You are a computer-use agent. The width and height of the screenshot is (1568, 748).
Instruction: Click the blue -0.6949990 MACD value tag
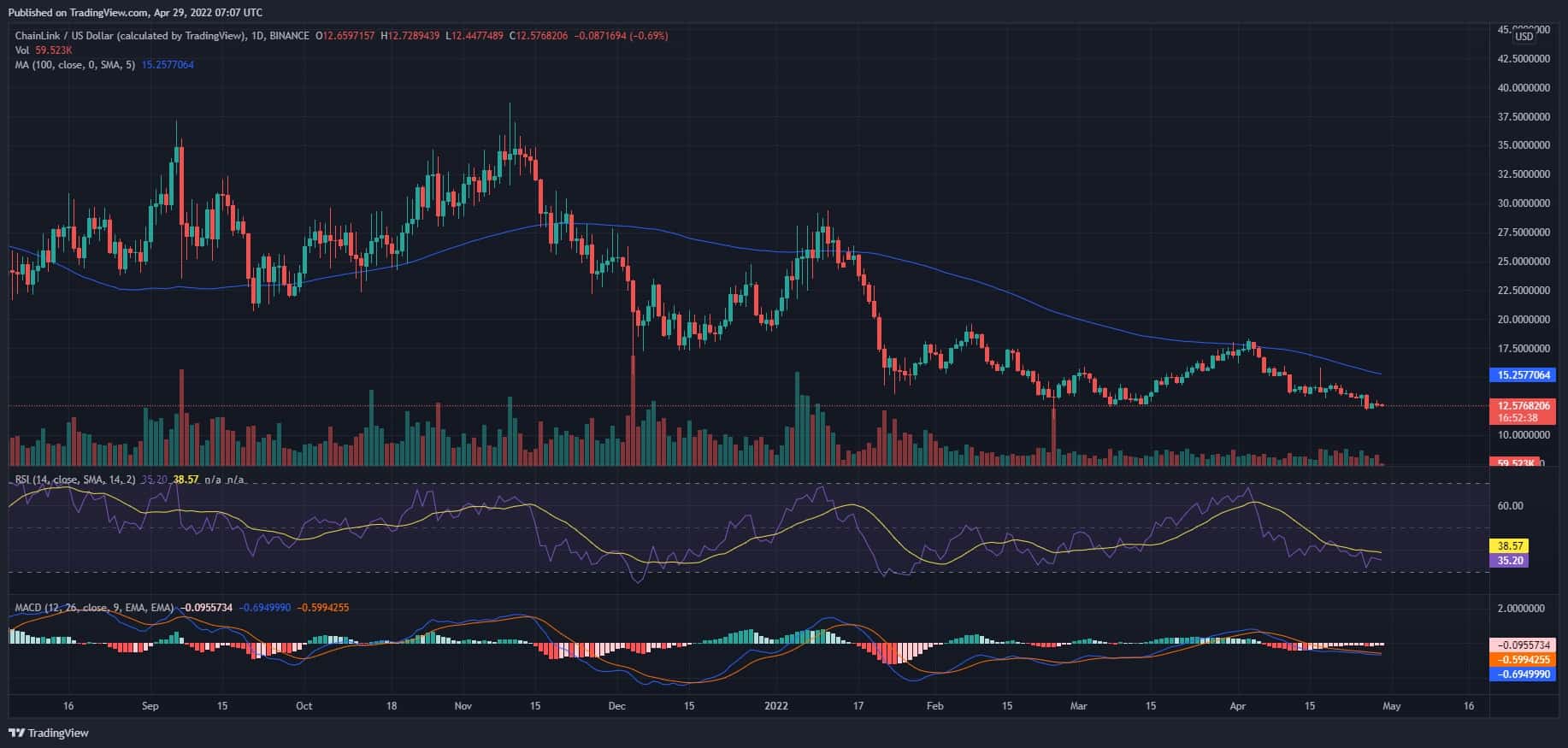tap(1522, 674)
